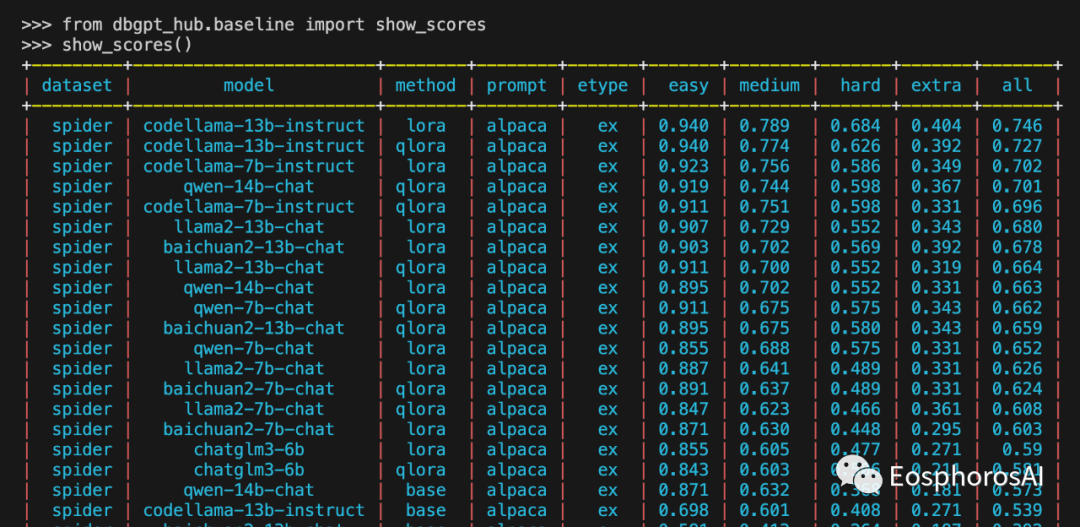
Task: Select the 'medium' column header
Action: point(769,85)
